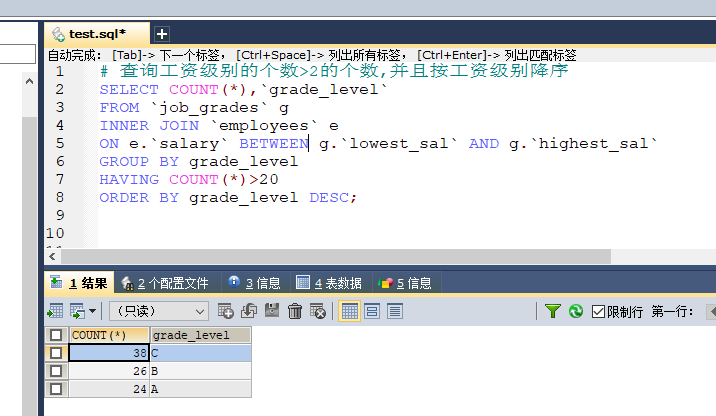Switch to text view mode
Viewport: 716px width, 416px height.
[x=395, y=311]
